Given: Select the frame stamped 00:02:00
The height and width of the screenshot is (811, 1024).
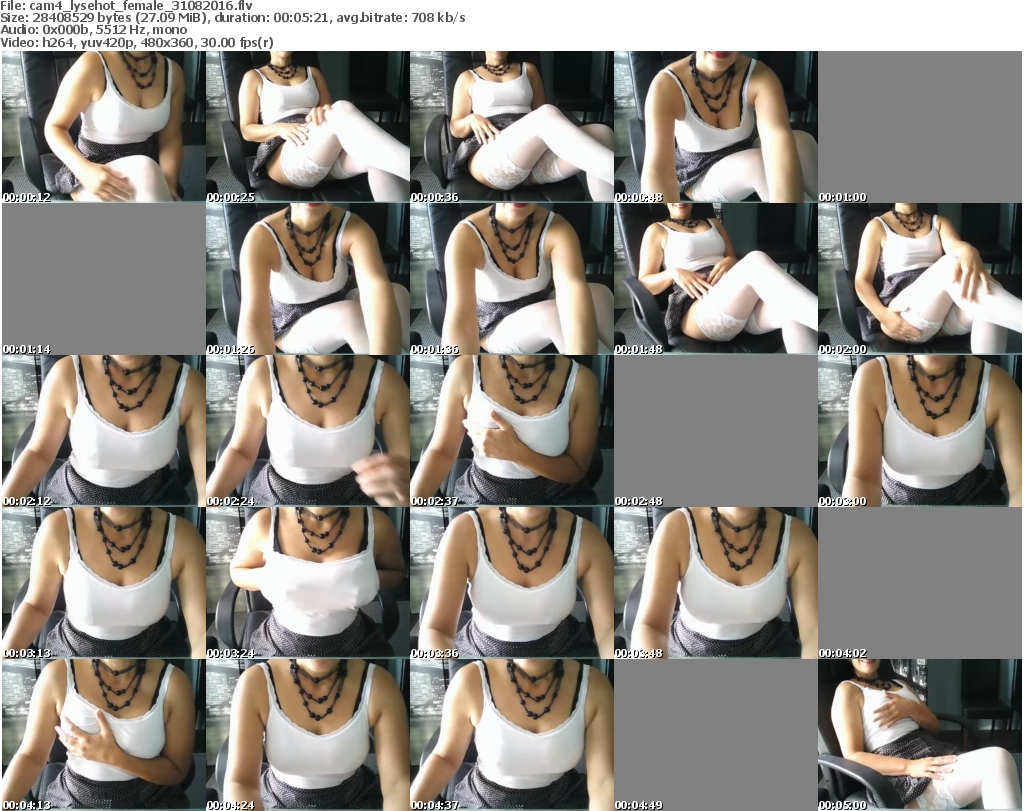Looking at the screenshot, I should click(920, 279).
